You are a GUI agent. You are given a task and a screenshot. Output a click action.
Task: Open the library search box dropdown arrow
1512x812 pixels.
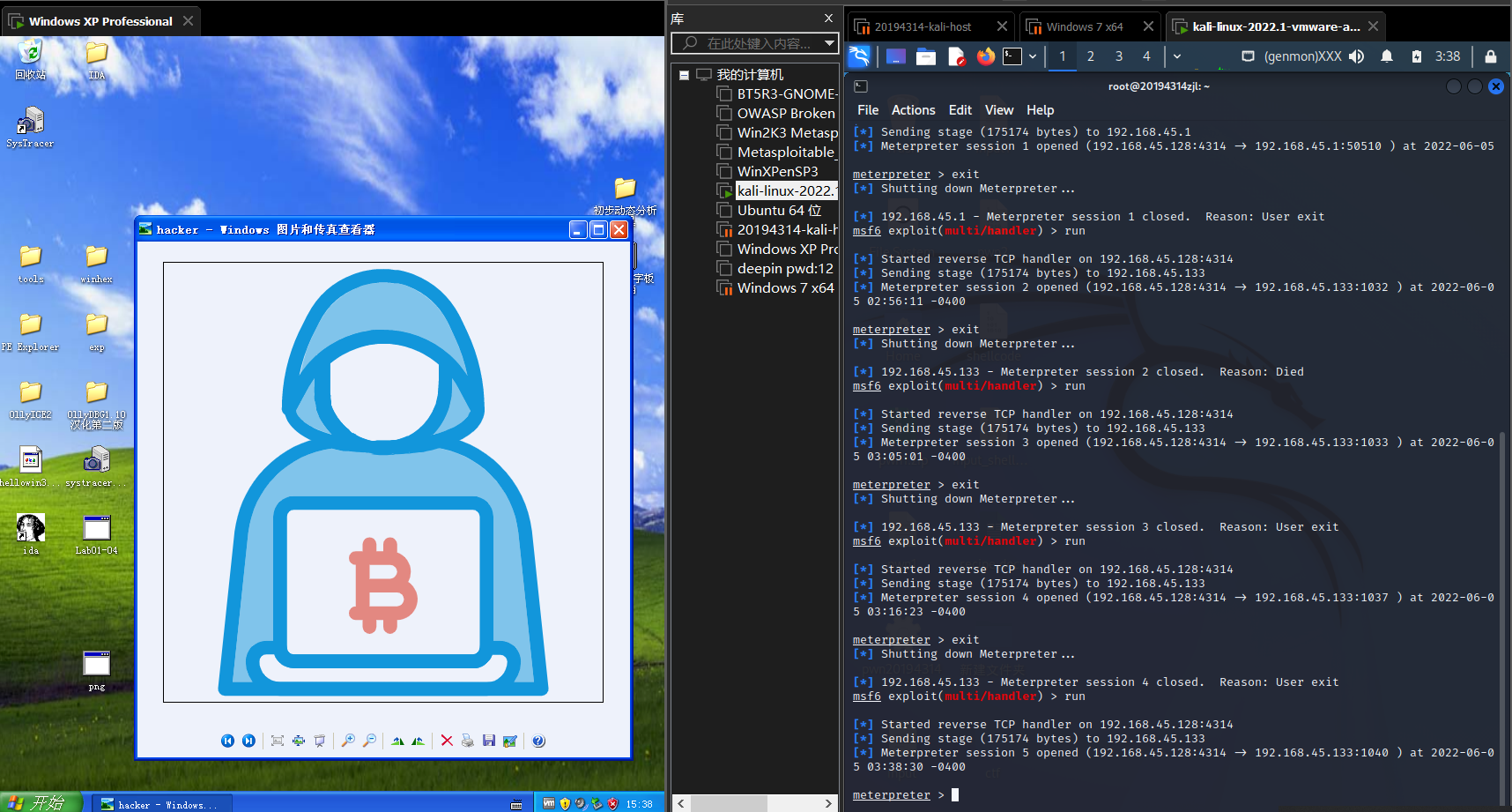829,42
